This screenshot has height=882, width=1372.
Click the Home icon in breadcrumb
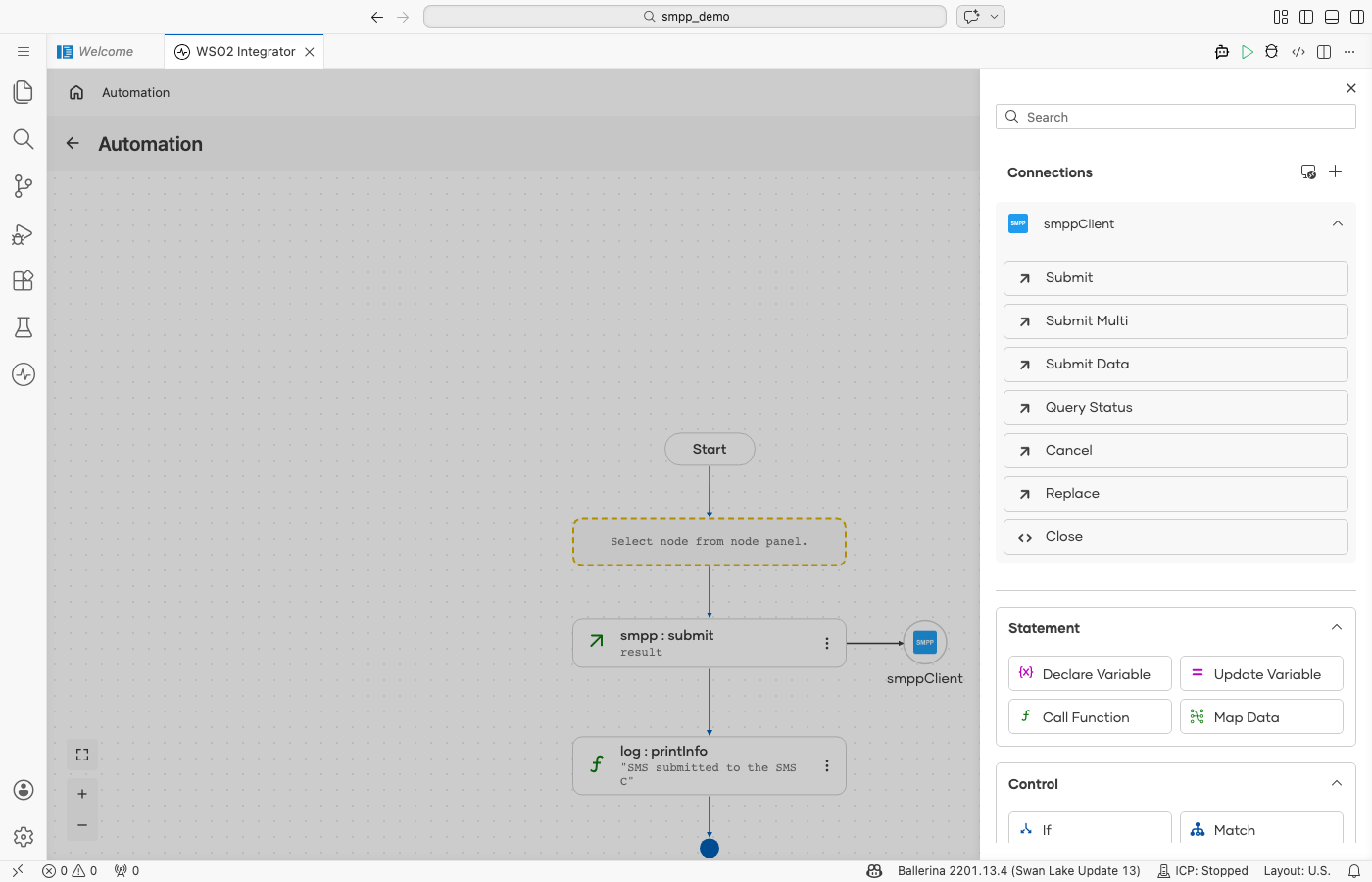tap(76, 92)
